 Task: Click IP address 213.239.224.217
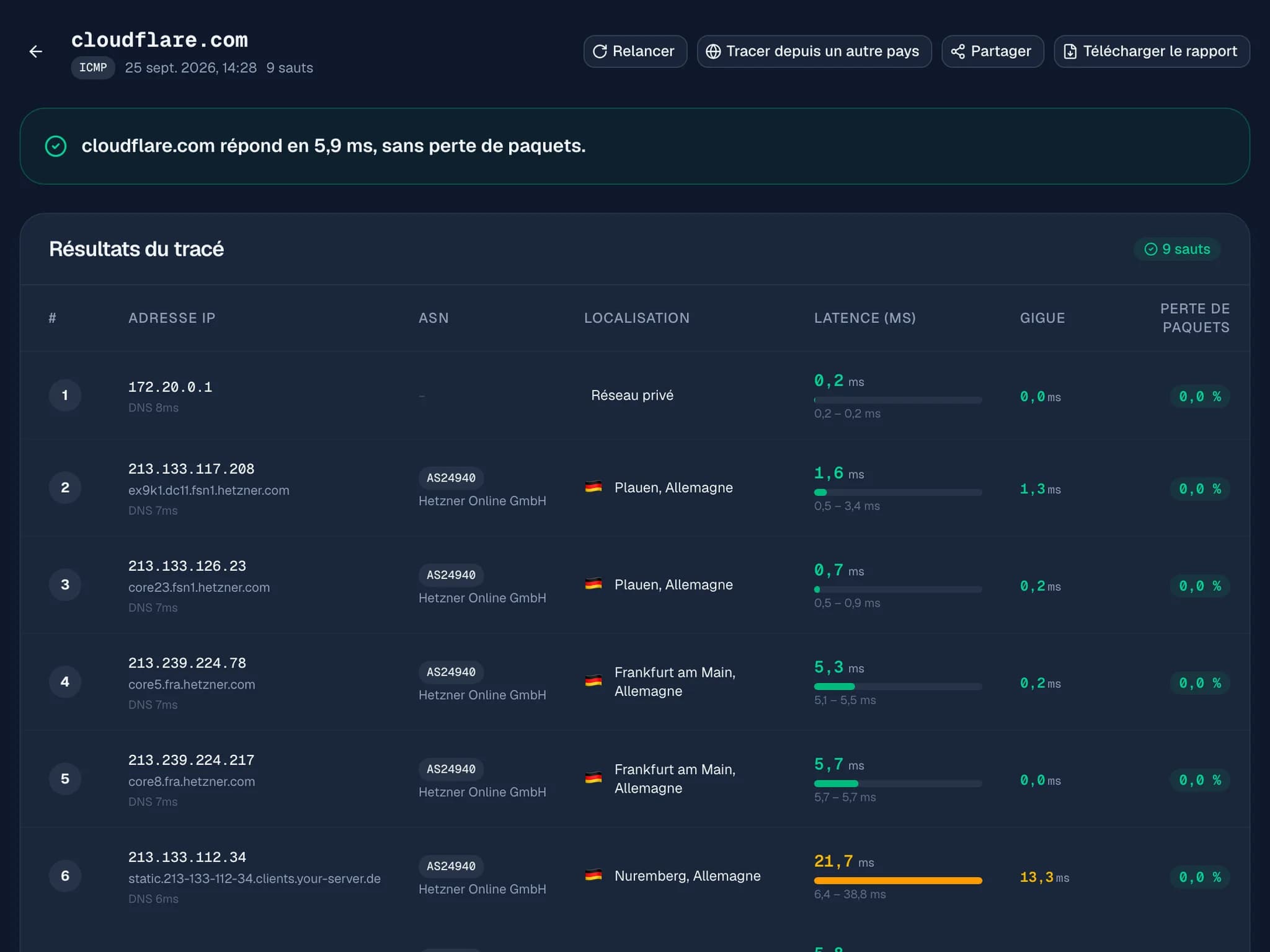pos(191,760)
